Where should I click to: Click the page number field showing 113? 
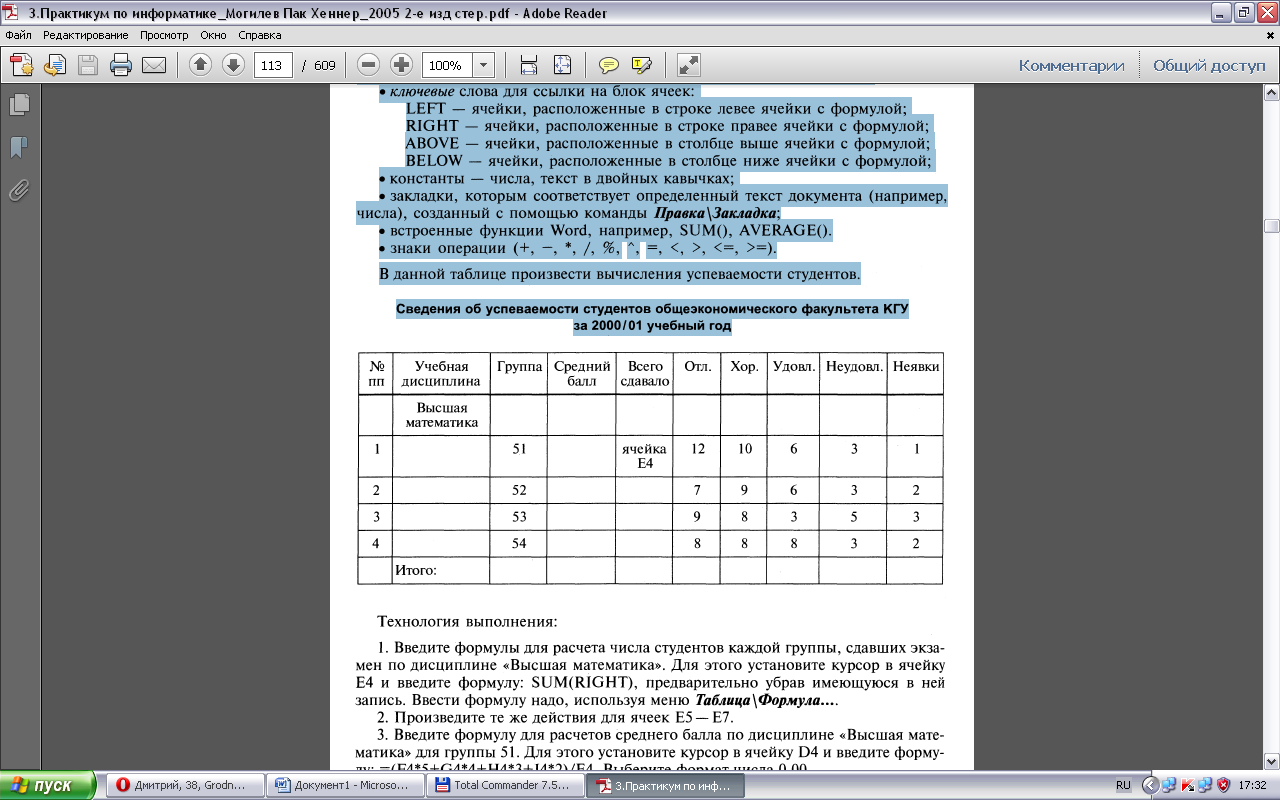(x=273, y=66)
